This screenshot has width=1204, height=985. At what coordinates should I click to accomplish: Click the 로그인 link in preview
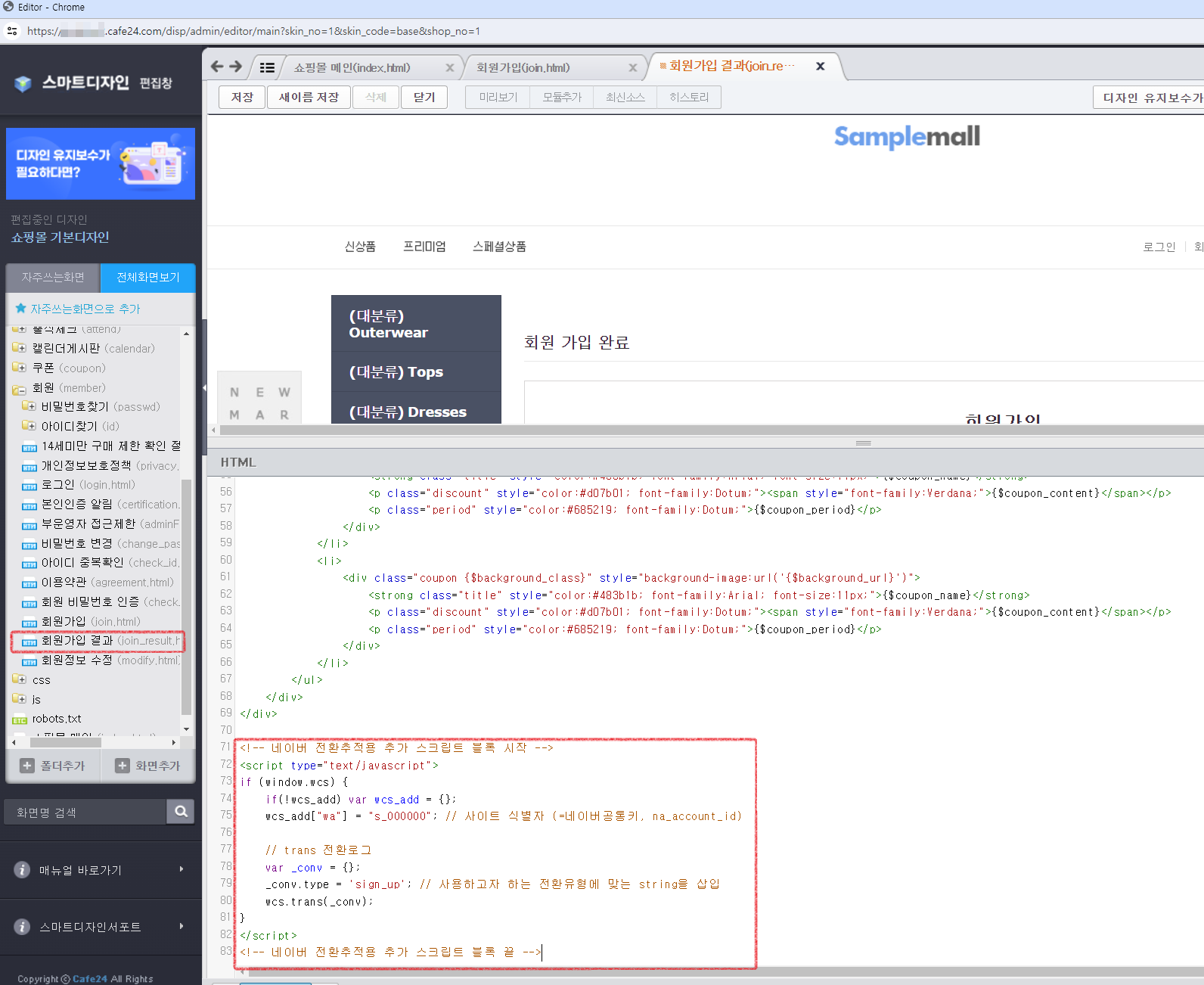1159,247
